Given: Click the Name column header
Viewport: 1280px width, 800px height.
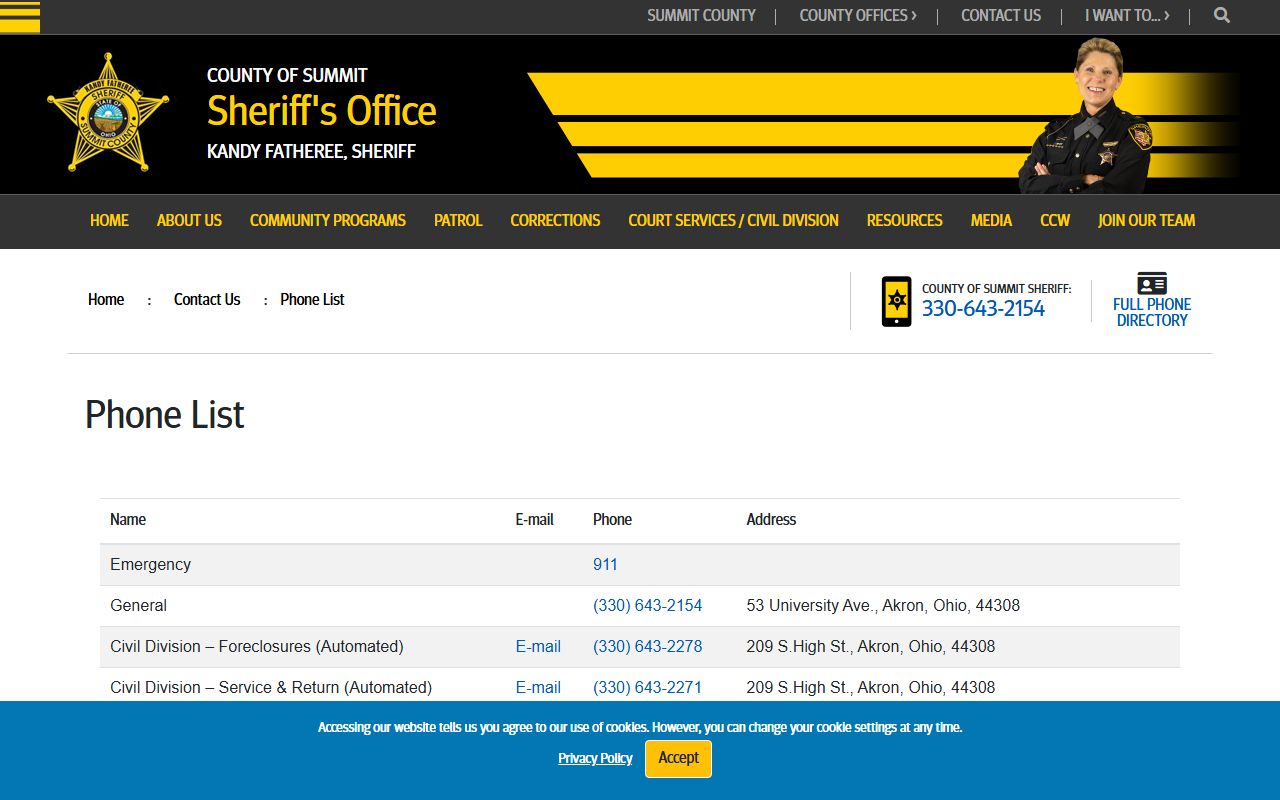Looking at the screenshot, I should (x=128, y=519).
